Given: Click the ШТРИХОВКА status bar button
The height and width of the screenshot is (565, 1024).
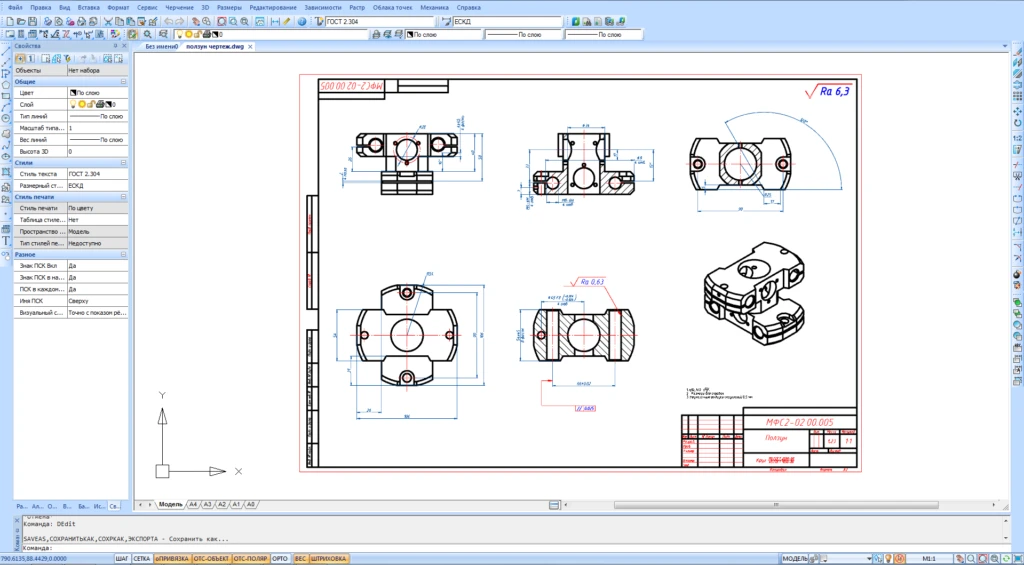Looking at the screenshot, I should pyautogui.click(x=329, y=558).
